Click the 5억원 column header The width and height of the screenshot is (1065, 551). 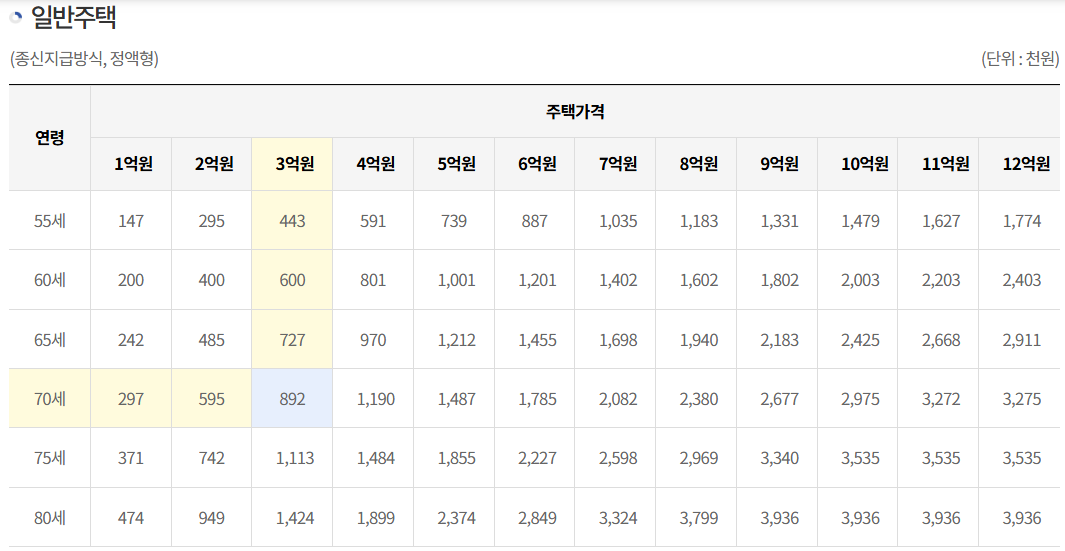click(x=454, y=164)
